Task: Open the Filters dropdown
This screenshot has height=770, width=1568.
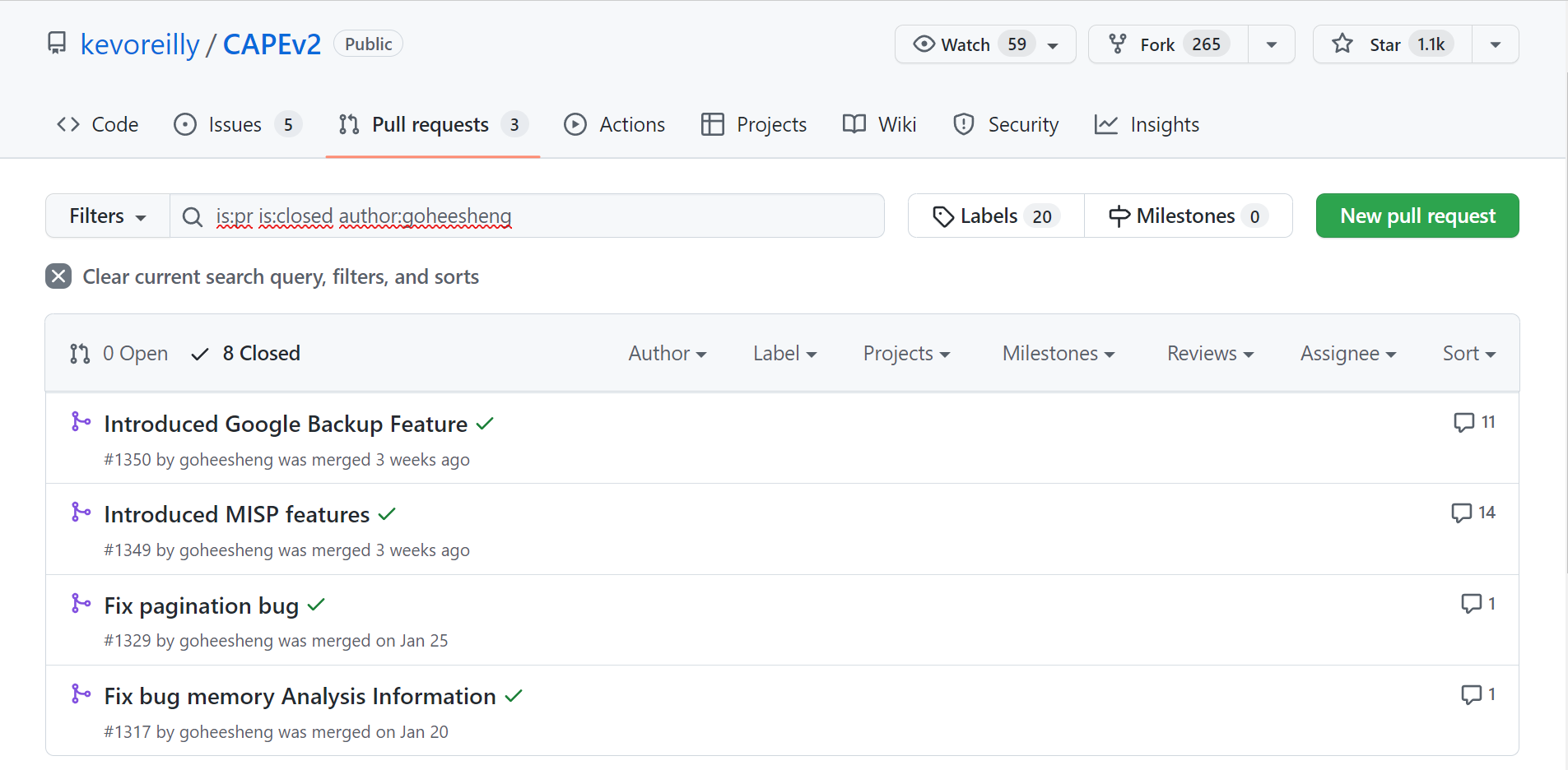Action: pos(108,216)
